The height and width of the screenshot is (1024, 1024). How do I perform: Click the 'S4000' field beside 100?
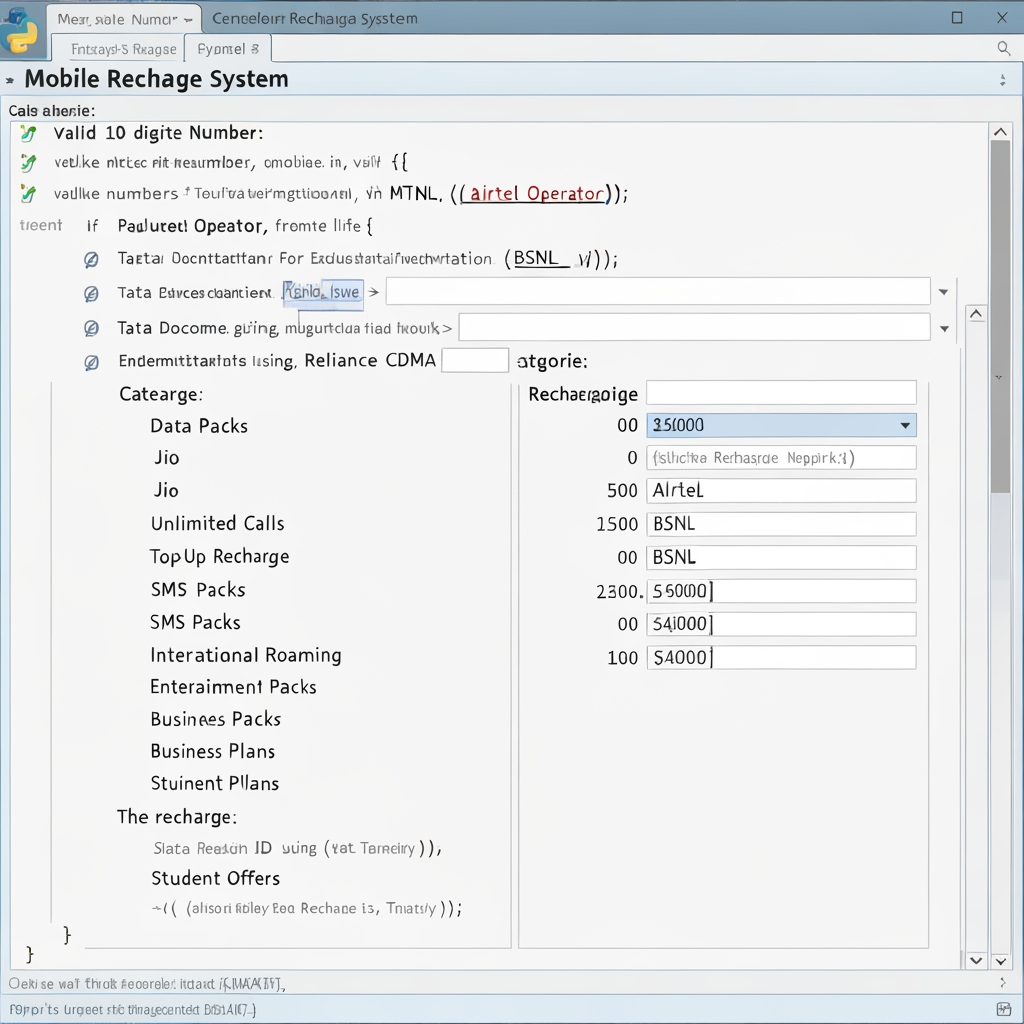781,658
